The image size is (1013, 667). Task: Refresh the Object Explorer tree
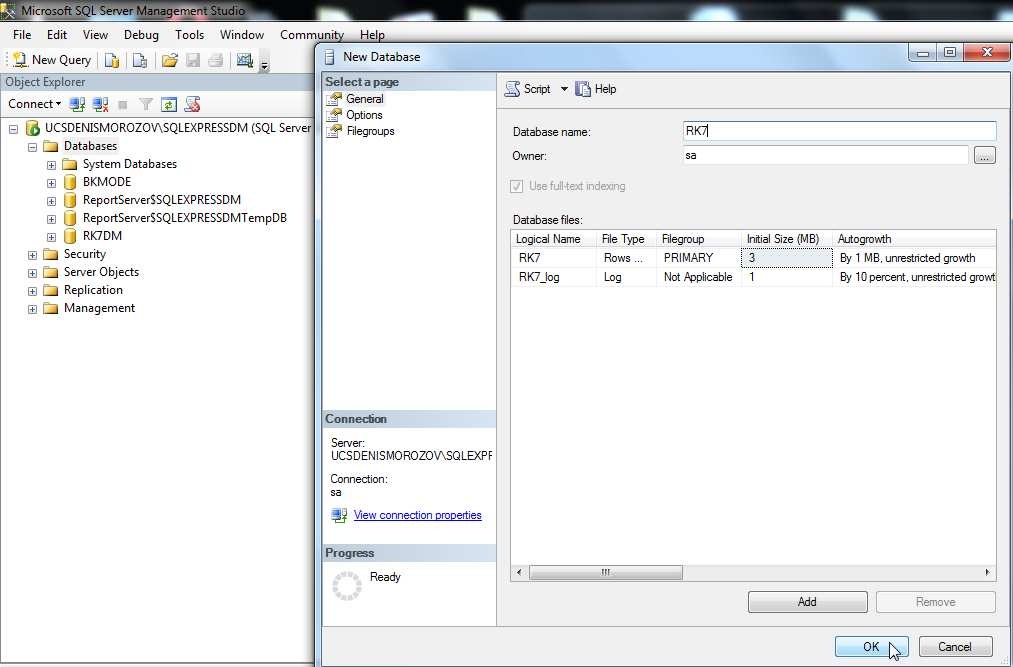(x=169, y=104)
